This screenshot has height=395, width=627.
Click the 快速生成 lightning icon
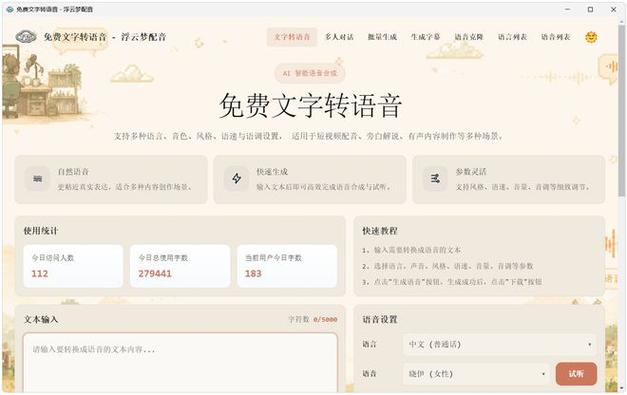click(x=236, y=178)
